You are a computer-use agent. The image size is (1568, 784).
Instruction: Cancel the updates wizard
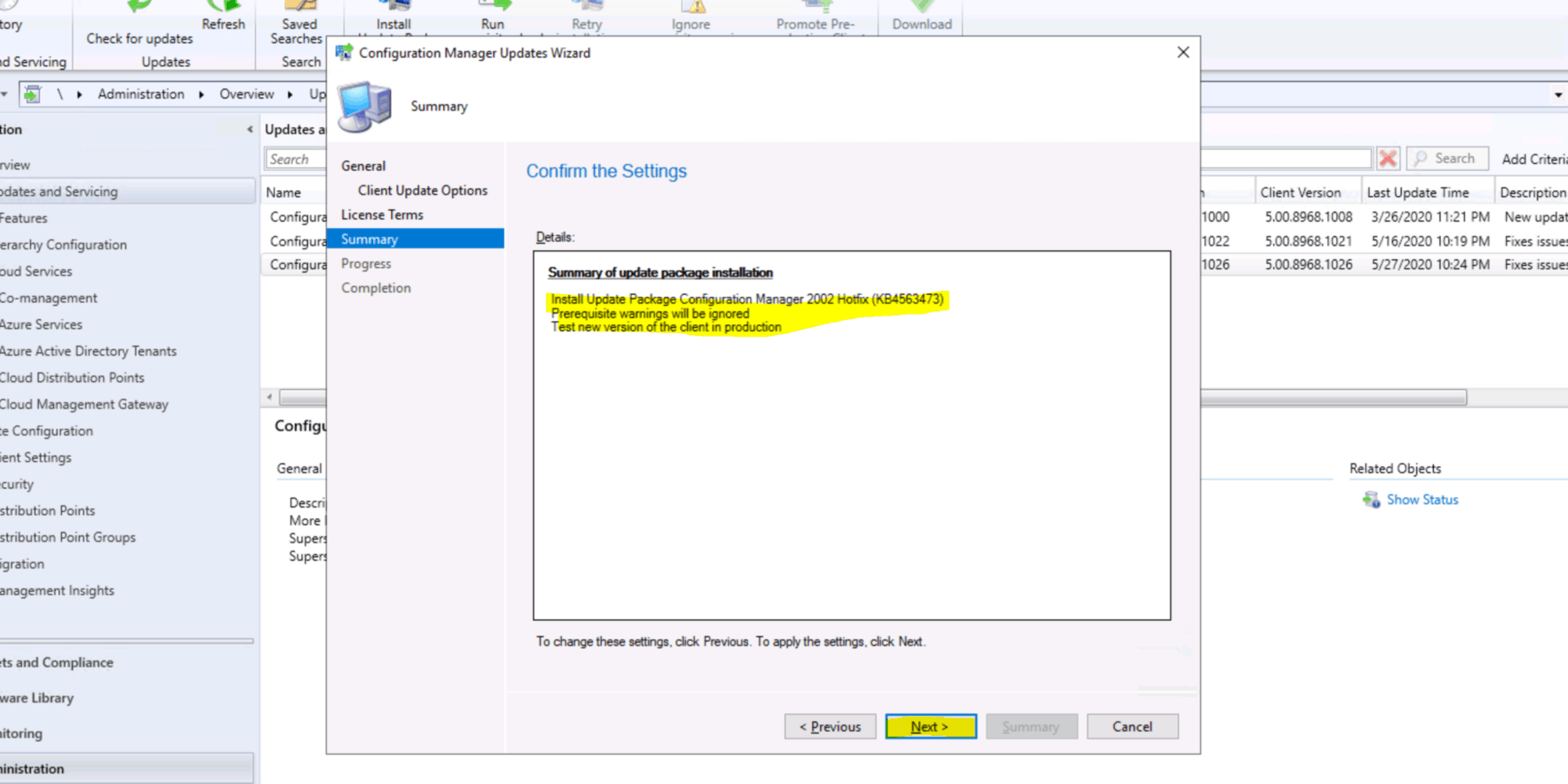[x=1131, y=727]
